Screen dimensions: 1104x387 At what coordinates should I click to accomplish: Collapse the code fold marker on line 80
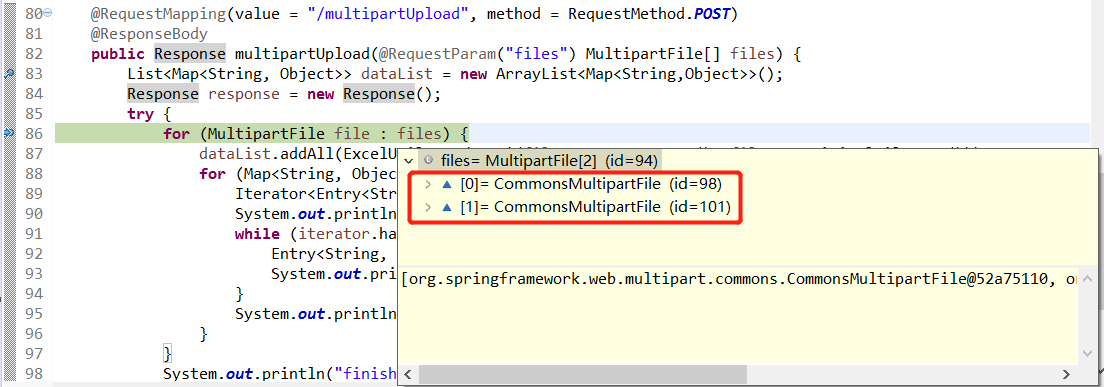point(48,13)
